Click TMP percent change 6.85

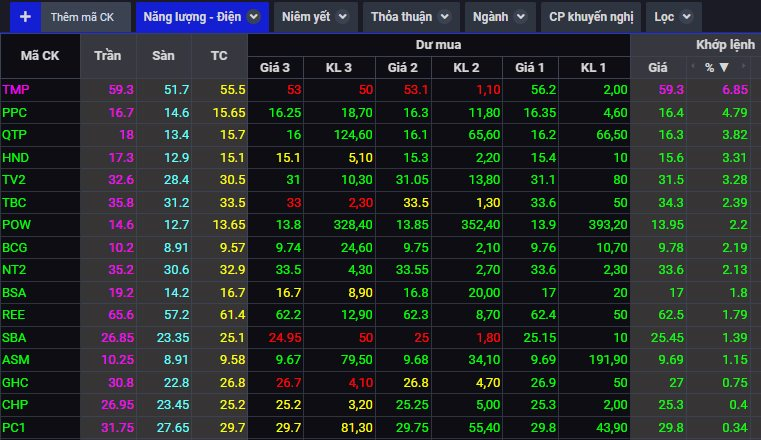pos(735,90)
